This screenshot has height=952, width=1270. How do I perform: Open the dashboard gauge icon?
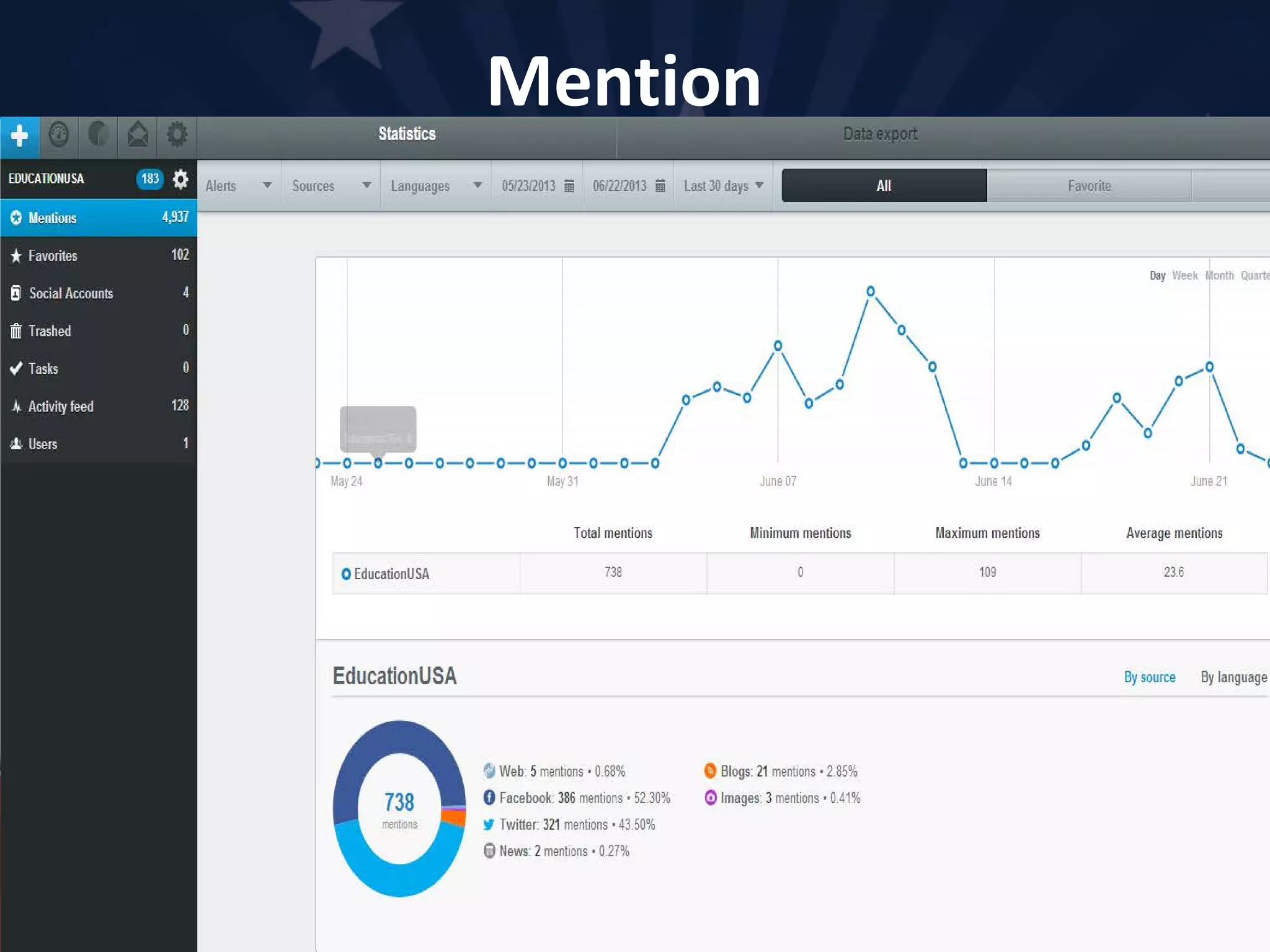pyautogui.click(x=59, y=135)
